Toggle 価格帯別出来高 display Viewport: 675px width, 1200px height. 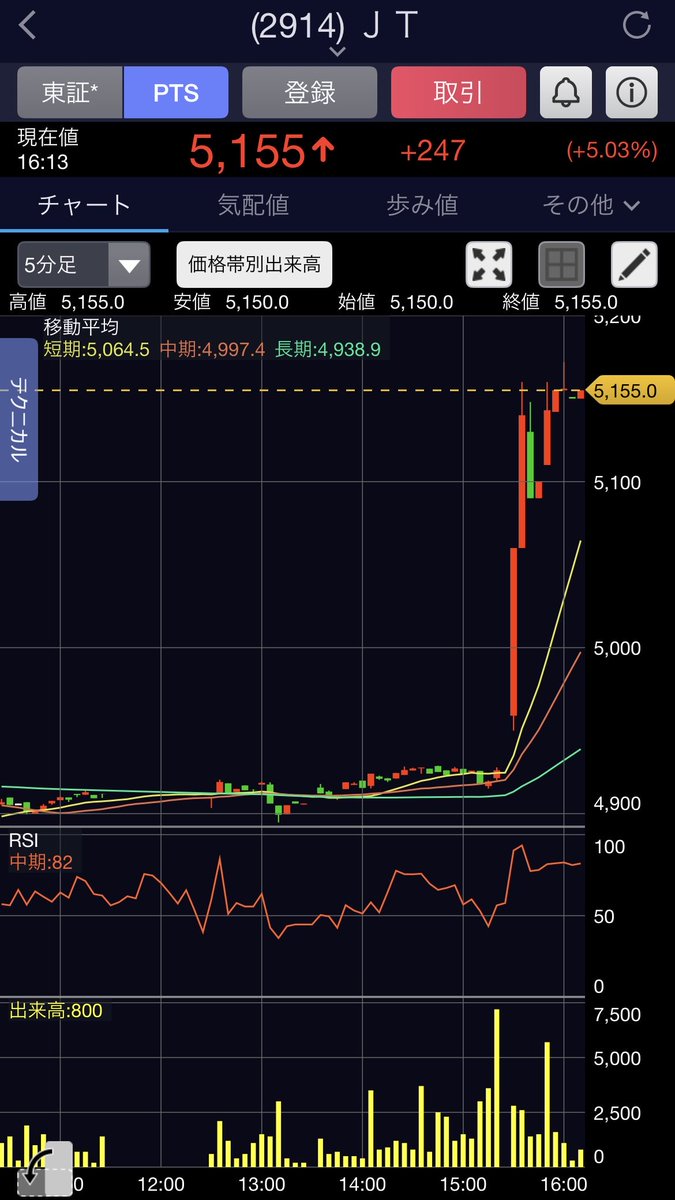pos(255,265)
